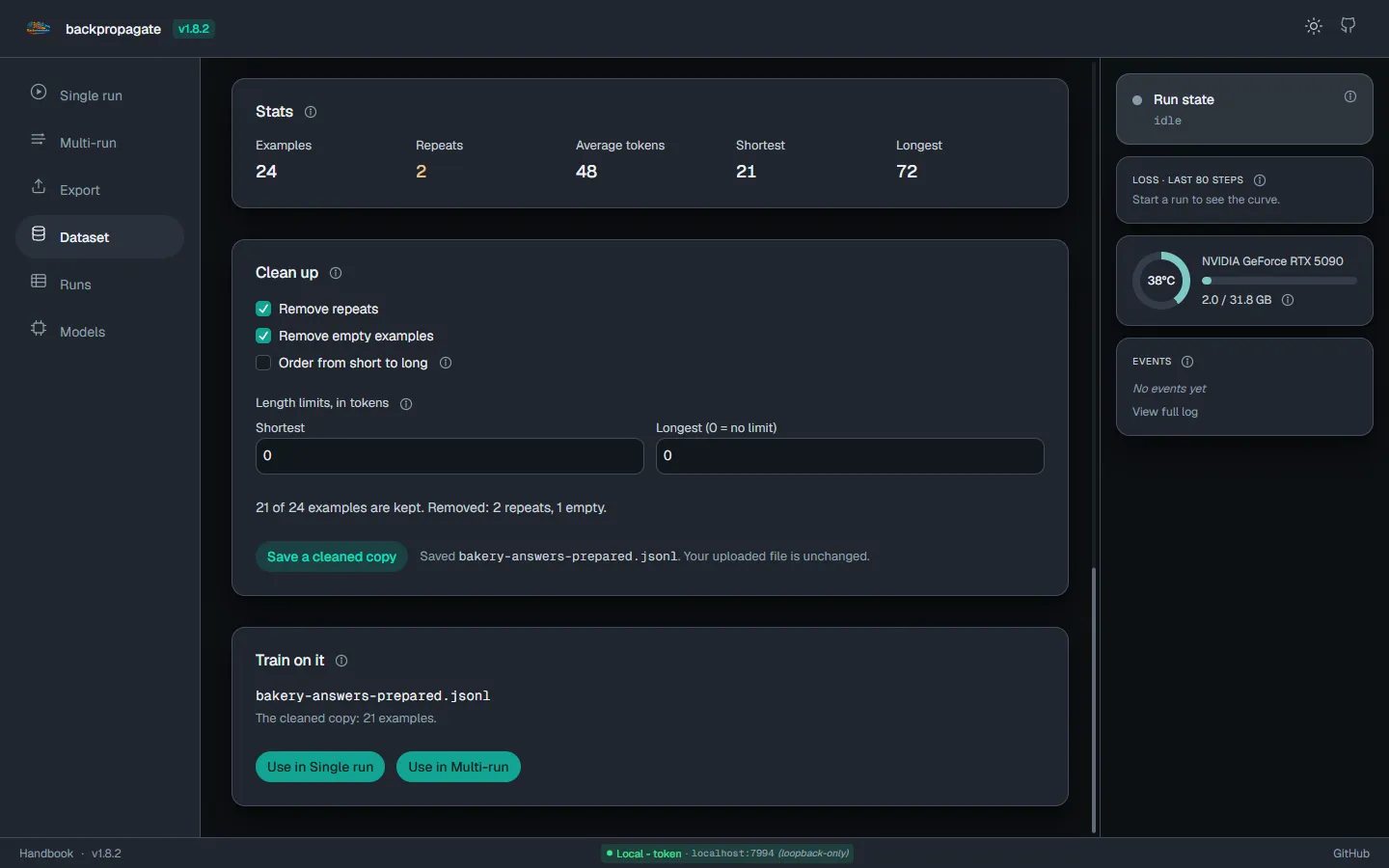Focus the Shortest token limit field
Screen dimensions: 1389x868
449,456
